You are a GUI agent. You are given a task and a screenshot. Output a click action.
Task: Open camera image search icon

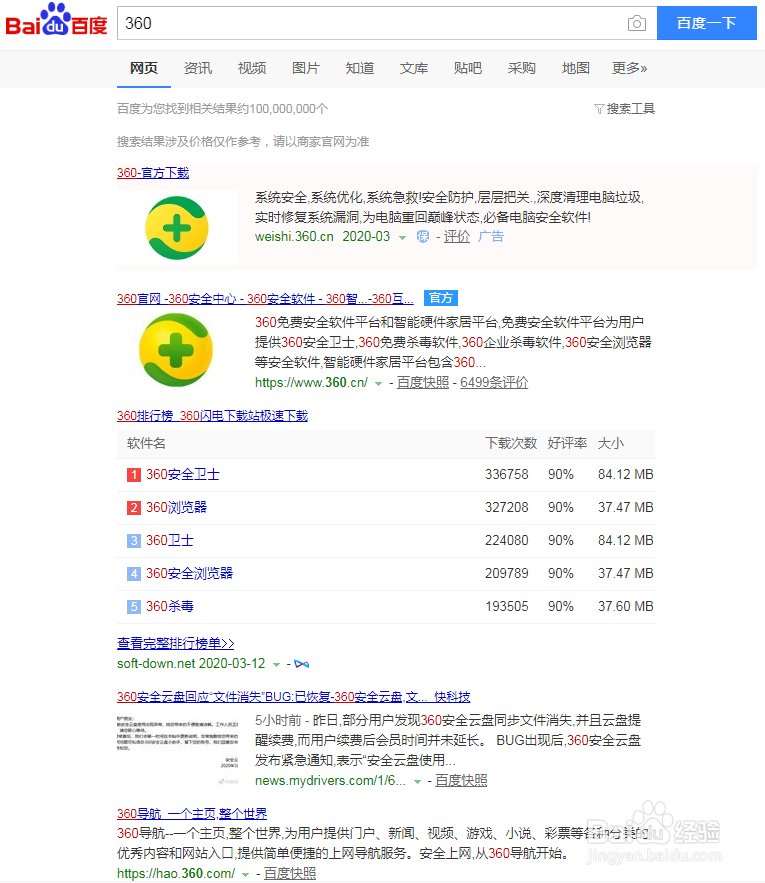tap(637, 24)
